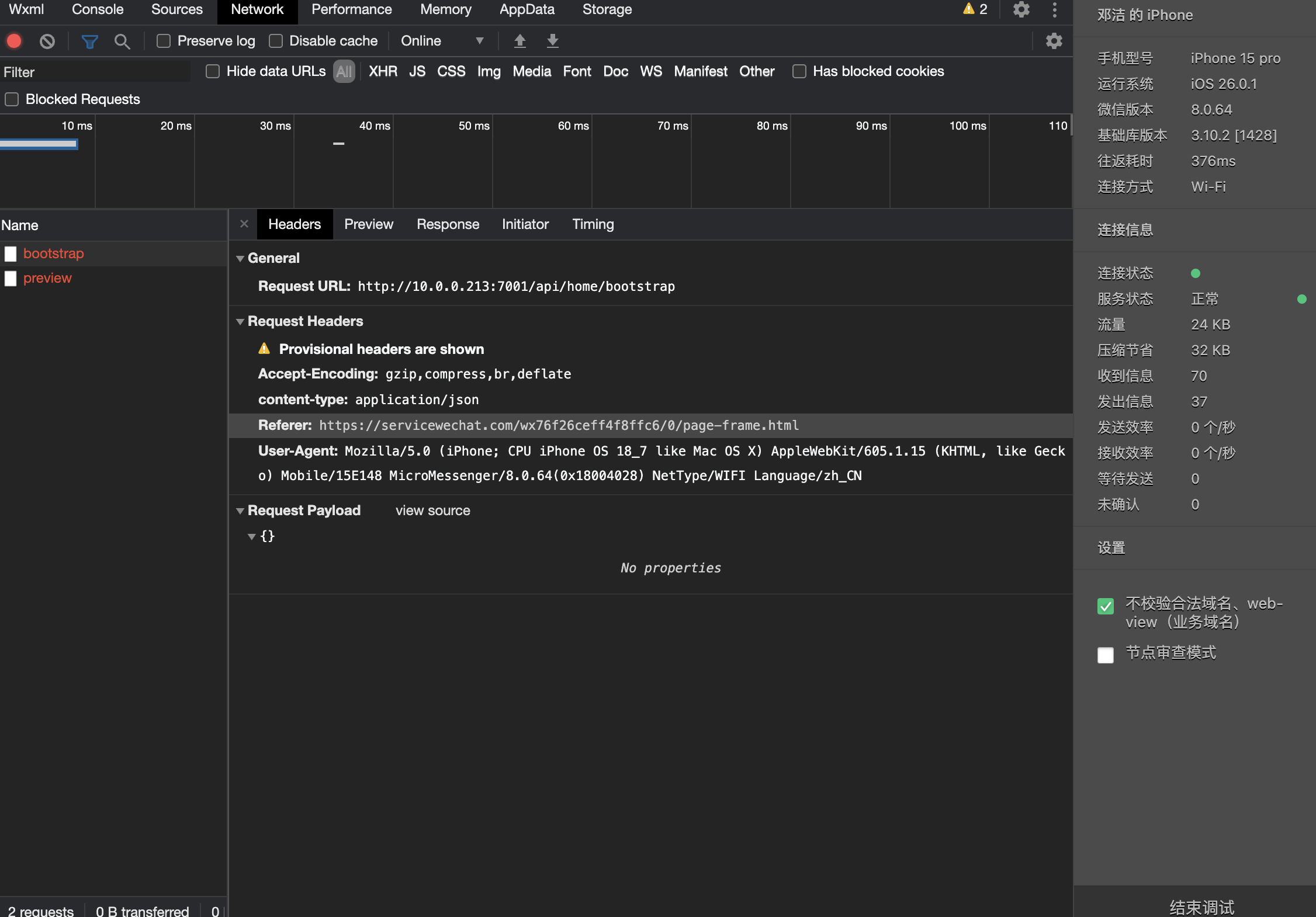Screen dimensions: 1316x917
Task: Click the view source link
Action: 432,510
